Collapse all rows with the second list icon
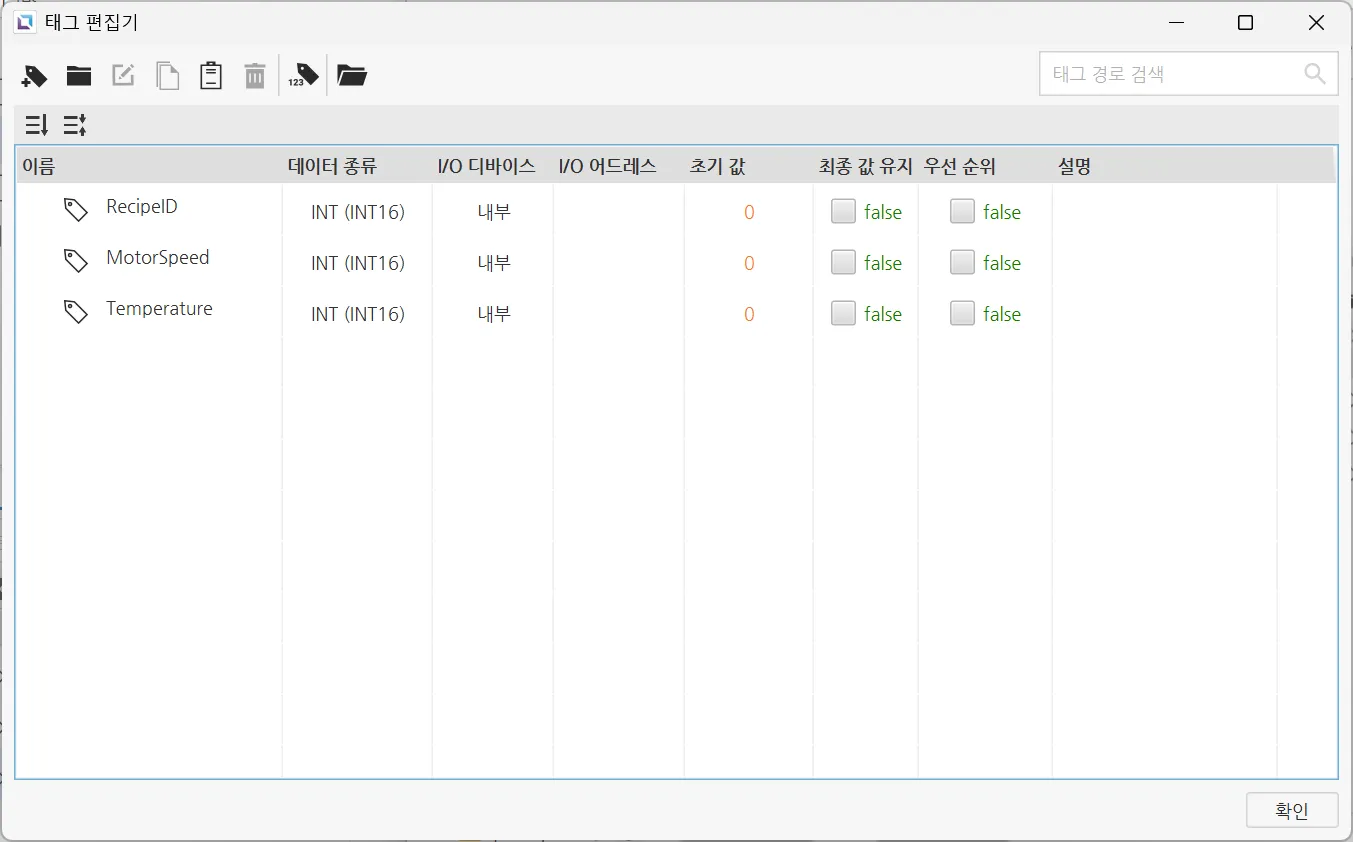The image size is (1353, 842). point(75,125)
